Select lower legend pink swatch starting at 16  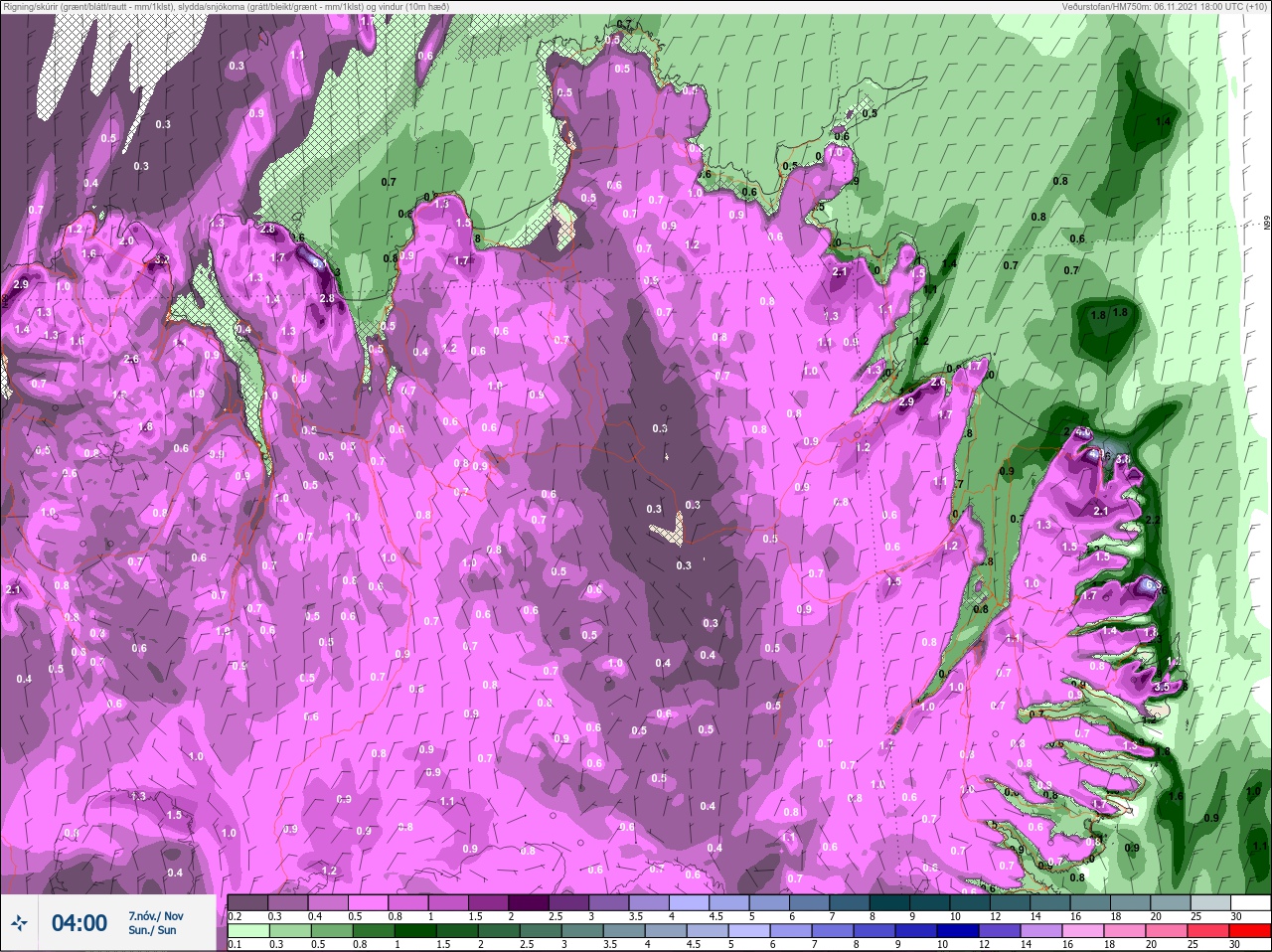point(1083,931)
